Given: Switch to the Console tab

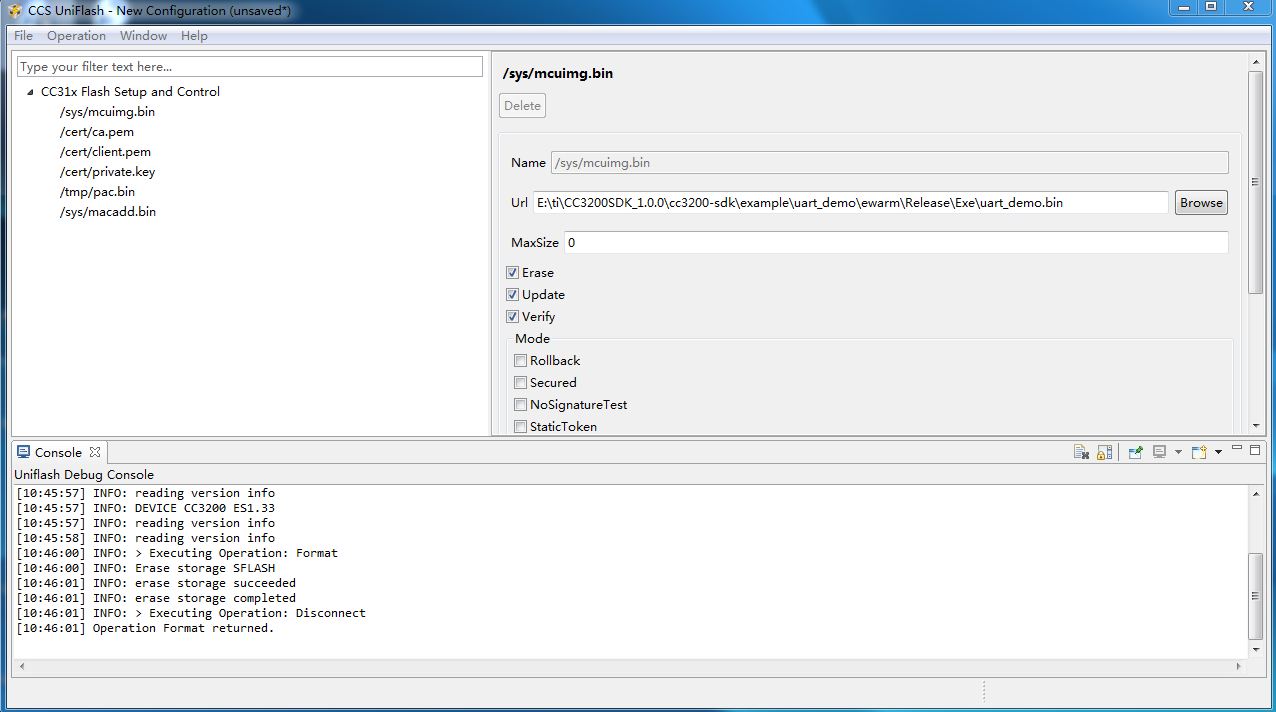Looking at the screenshot, I should point(58,452).
